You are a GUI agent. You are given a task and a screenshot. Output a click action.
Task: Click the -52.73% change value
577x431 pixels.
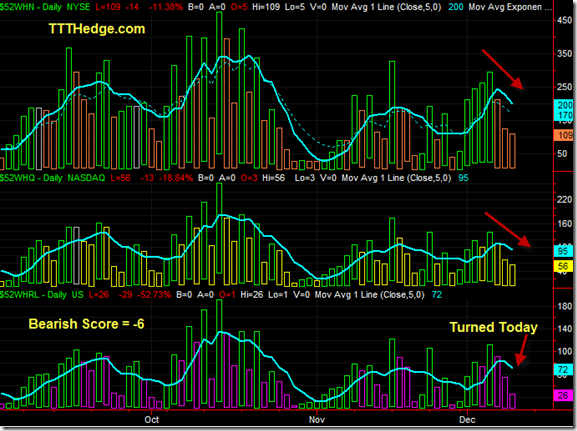(154, 294)
